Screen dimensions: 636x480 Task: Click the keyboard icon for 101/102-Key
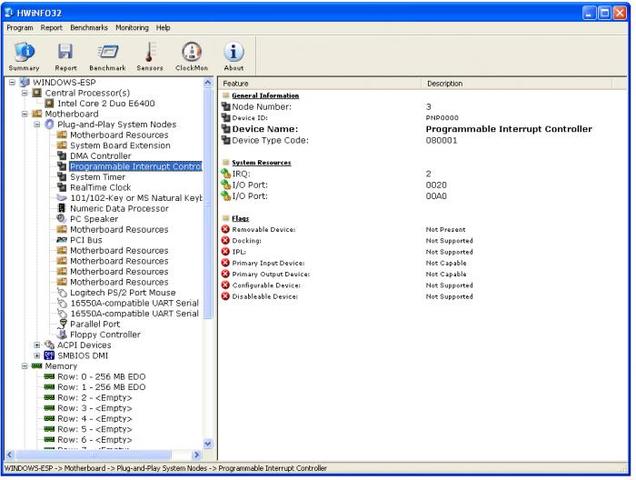(x=62, y=198)
